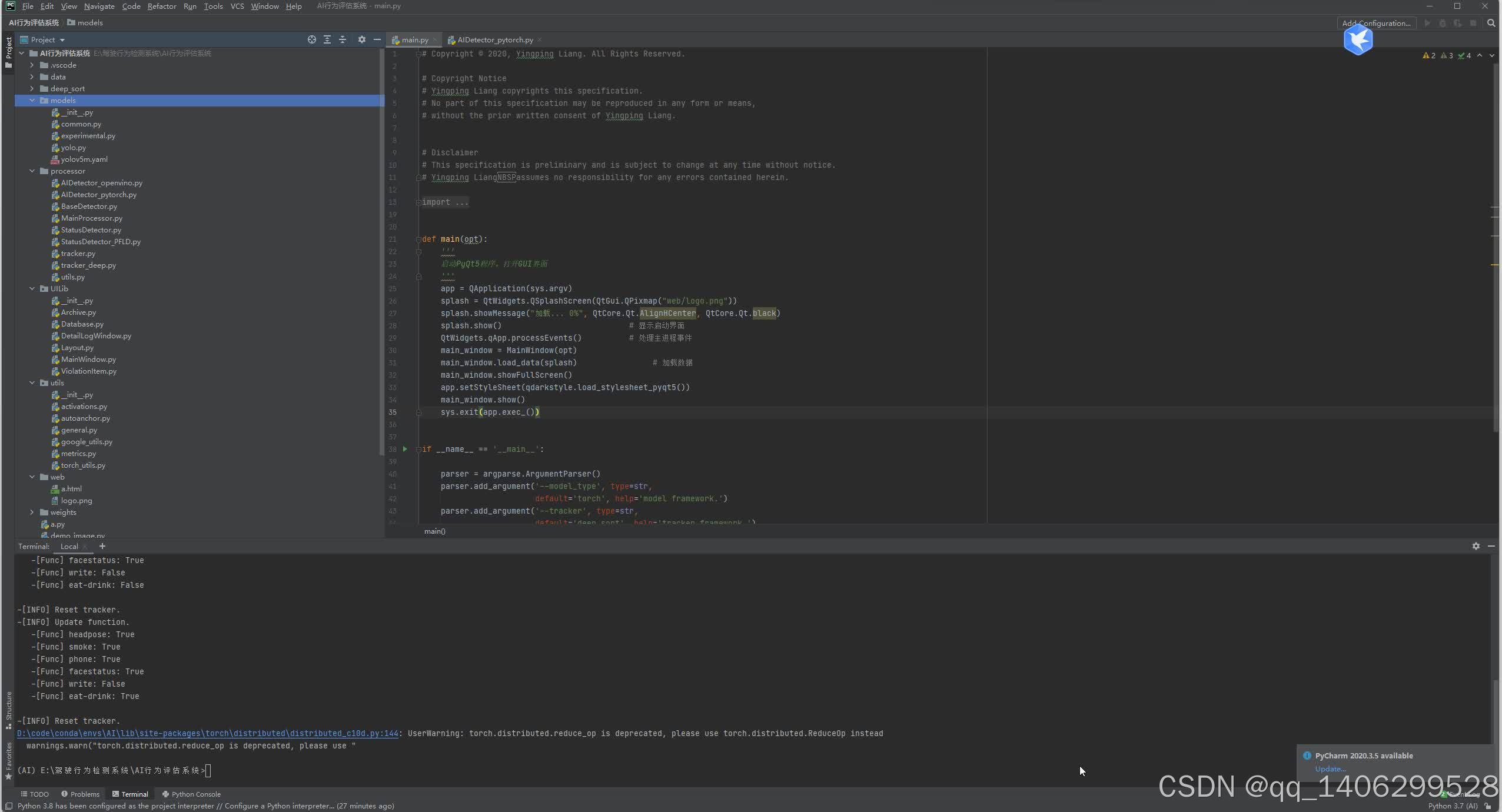Toggle tool window bars in status corner

tap(8, 806)
